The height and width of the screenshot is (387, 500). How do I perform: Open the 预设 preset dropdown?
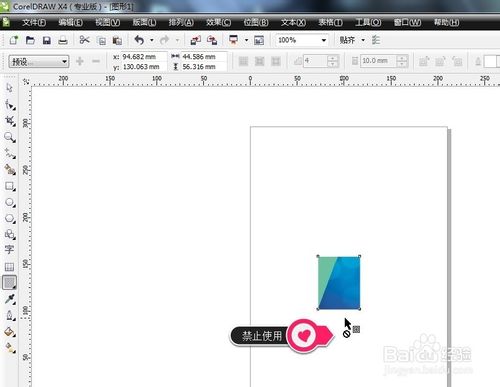[39, 61]
